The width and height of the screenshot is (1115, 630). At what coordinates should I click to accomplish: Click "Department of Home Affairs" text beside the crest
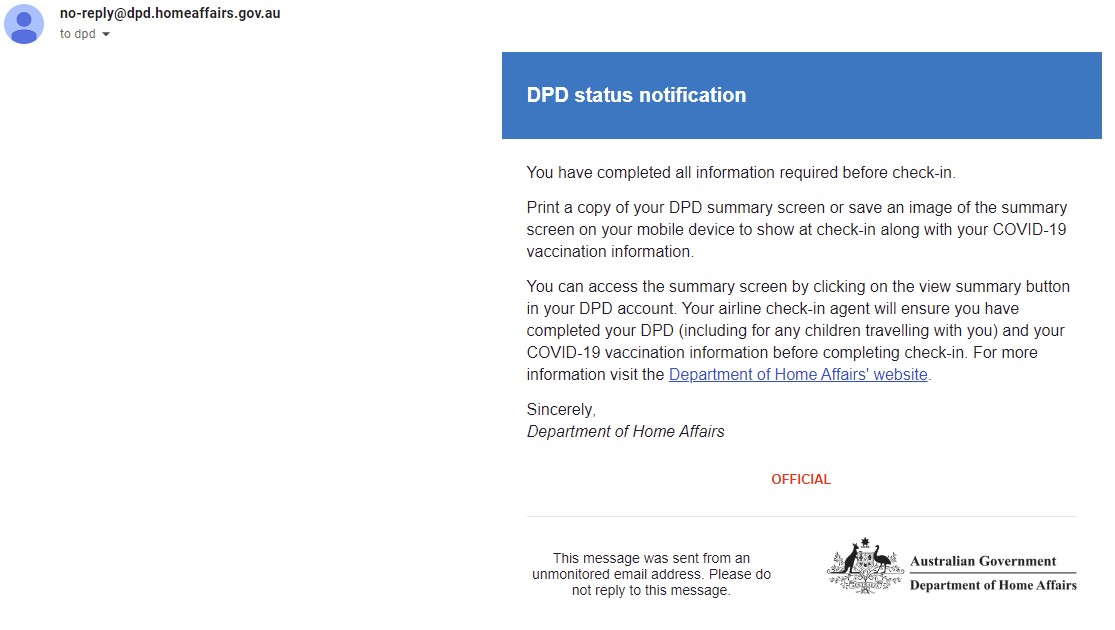pos(993,585)
